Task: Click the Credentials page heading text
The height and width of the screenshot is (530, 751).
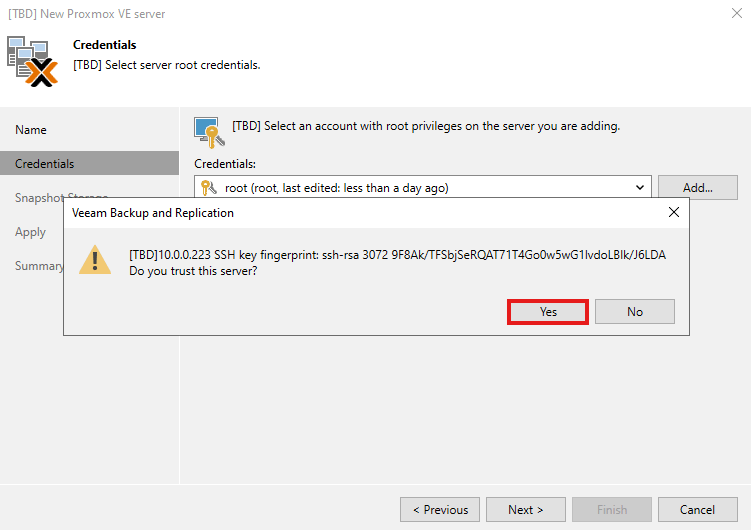Action: pos(105,45)
